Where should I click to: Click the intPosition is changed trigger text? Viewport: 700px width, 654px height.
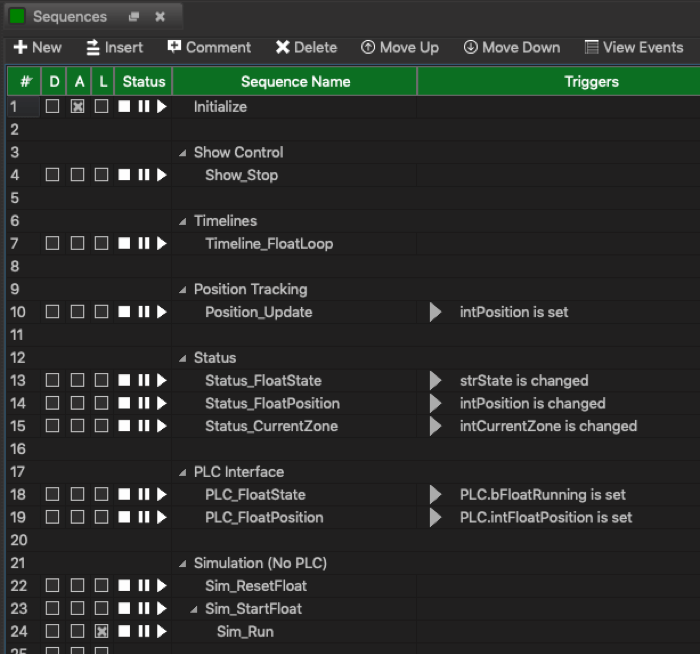point(533,404)
